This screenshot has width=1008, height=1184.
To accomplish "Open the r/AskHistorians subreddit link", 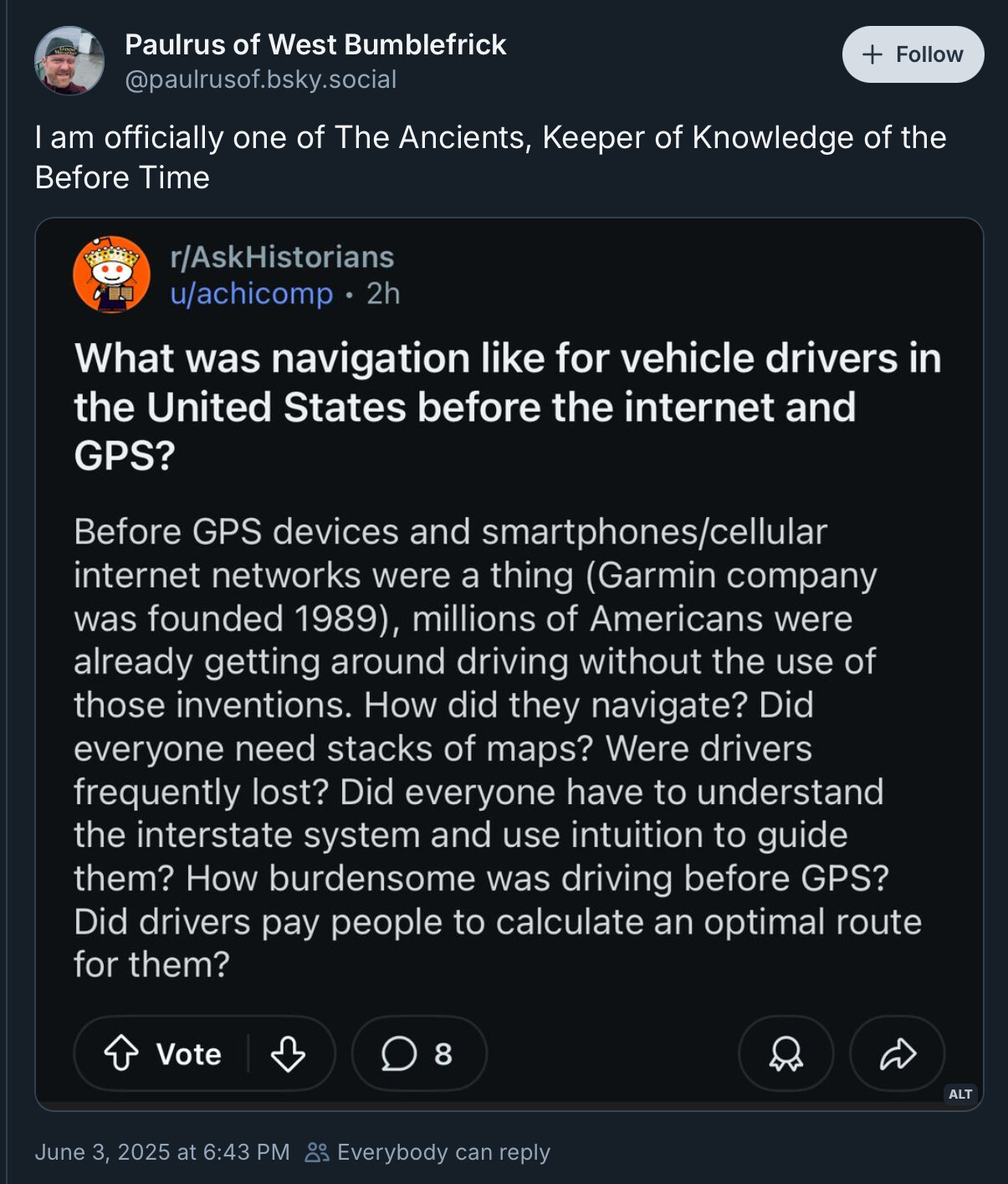I will tap(282, 257).
